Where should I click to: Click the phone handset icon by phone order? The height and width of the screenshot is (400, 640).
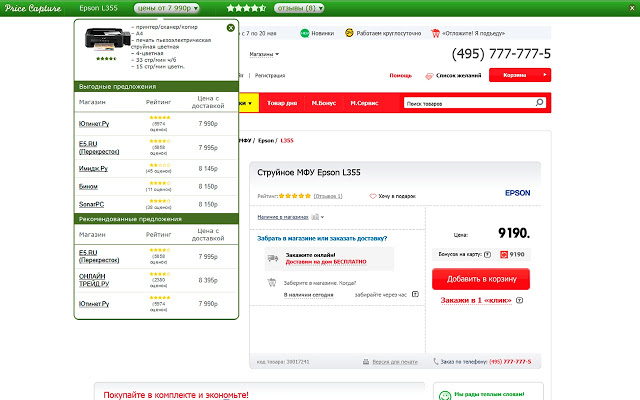click(436, 361)
